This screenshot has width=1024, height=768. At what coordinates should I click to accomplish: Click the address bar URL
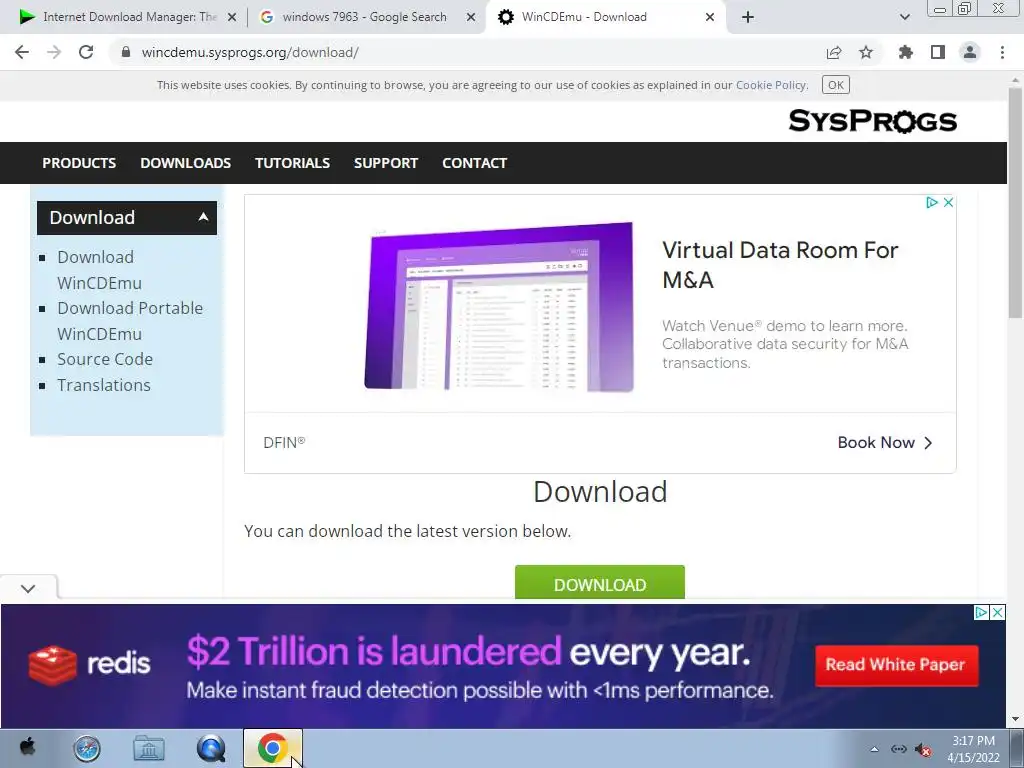coord(250,52)
